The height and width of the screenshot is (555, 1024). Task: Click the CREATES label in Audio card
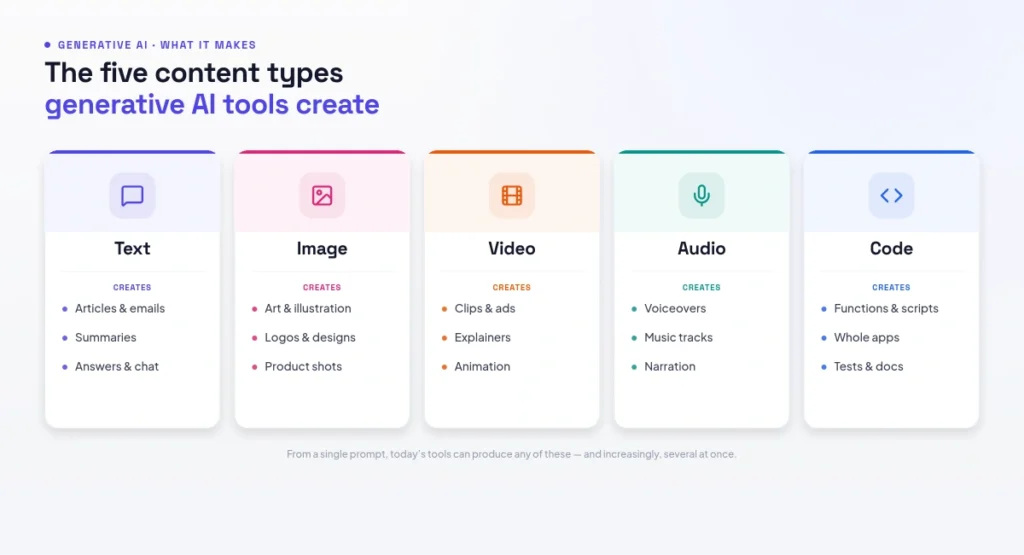[701, 287]
